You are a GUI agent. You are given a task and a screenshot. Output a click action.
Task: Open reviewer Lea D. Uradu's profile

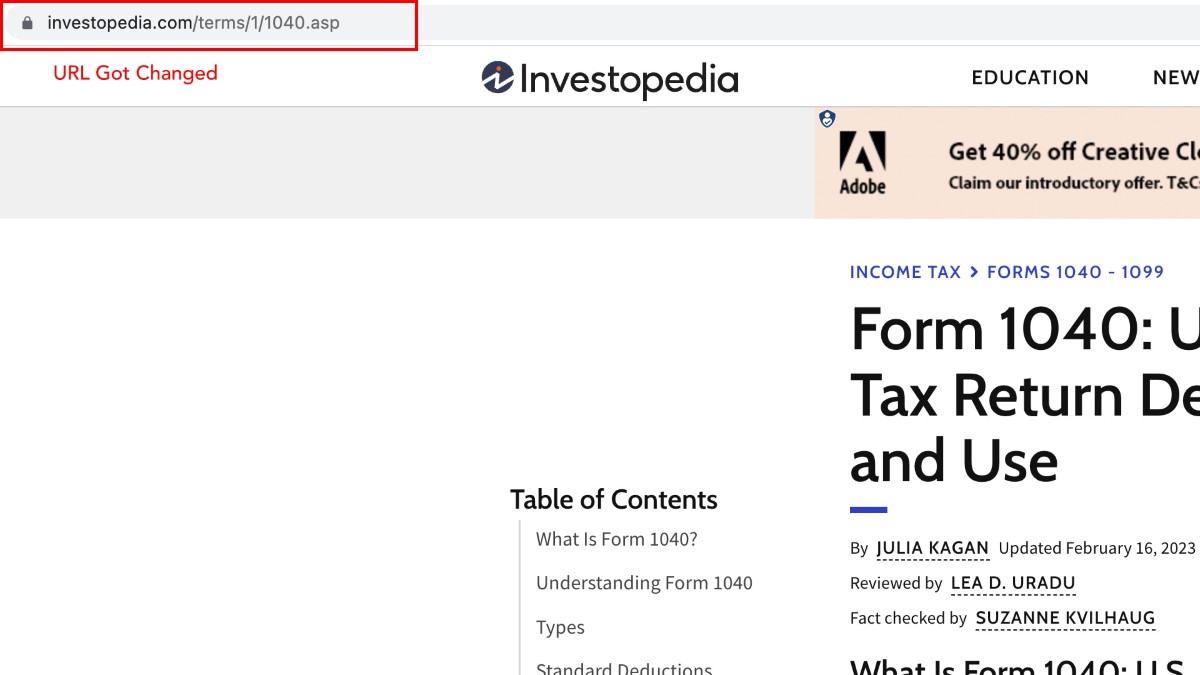click(1013, 583)
